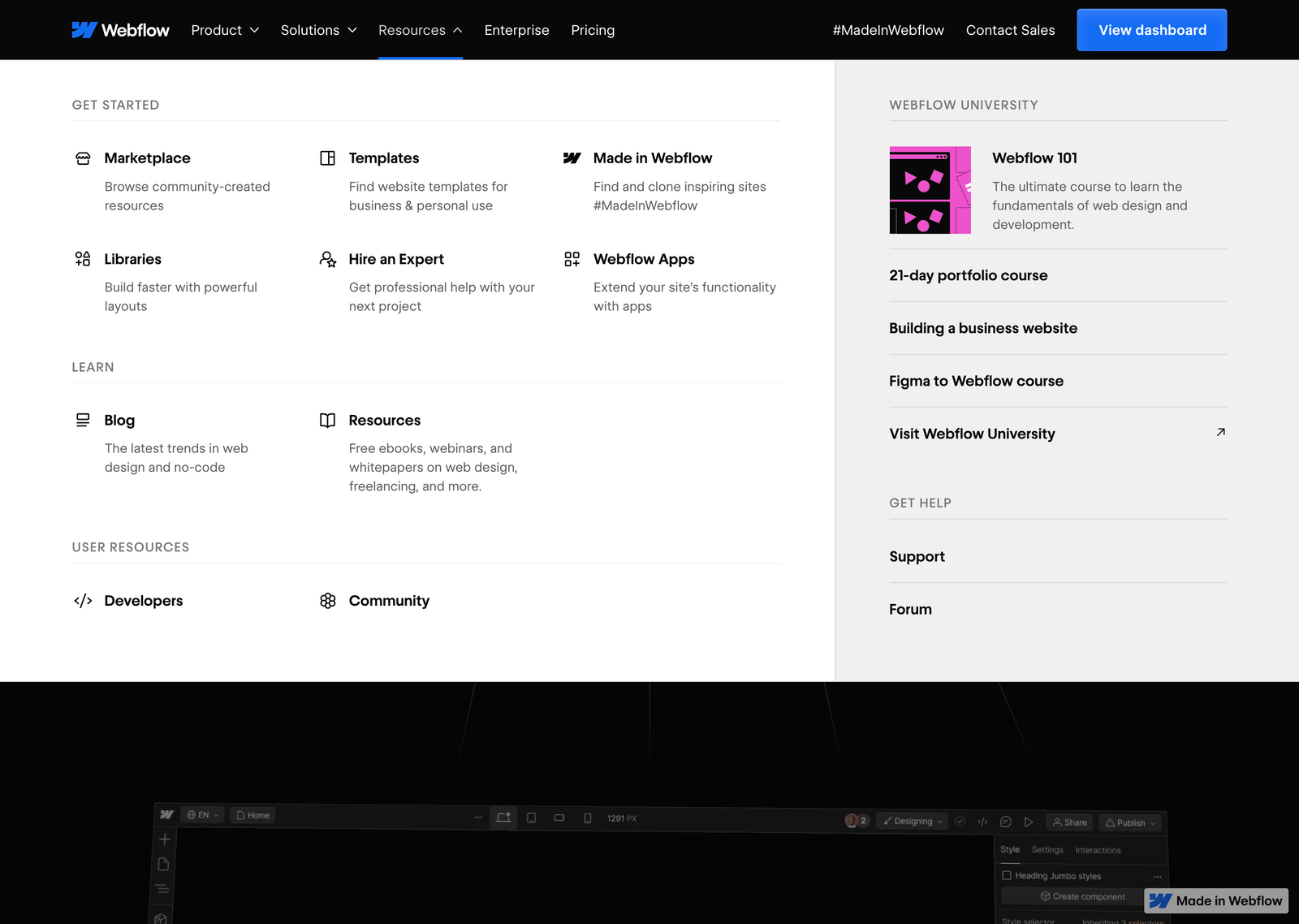This screenshot has width=1299, height=924.
Task: Open the Developers link
Action: [144, 601]
